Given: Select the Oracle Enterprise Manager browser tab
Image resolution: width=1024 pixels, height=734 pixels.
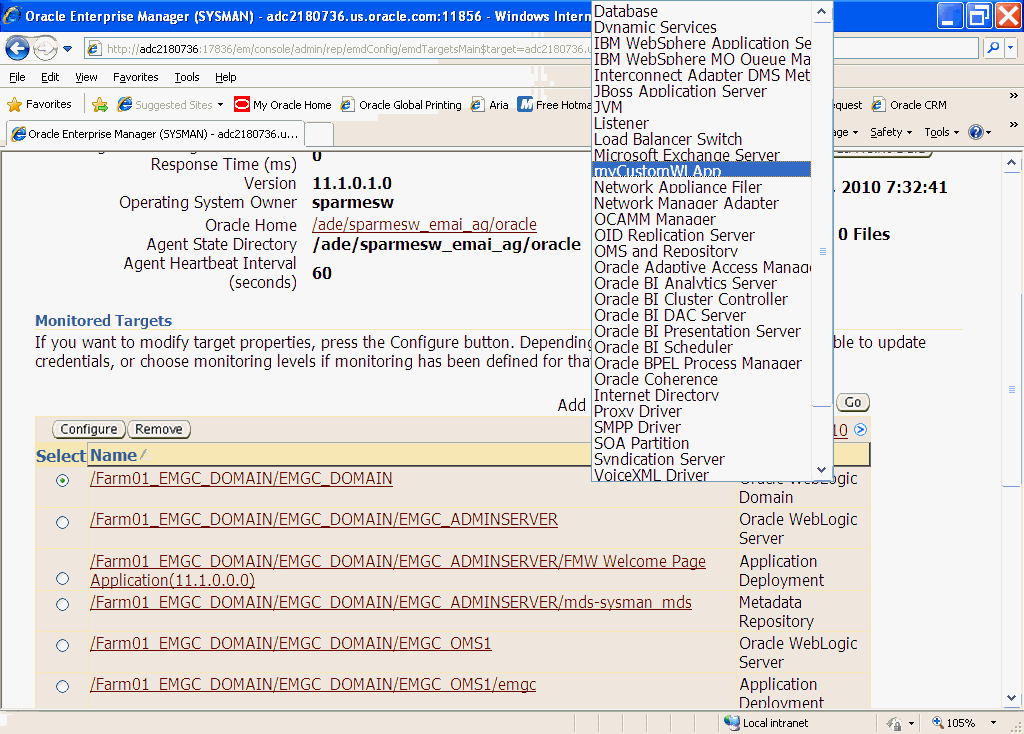Looking at the screenshot, I should (x=155, y=134).
